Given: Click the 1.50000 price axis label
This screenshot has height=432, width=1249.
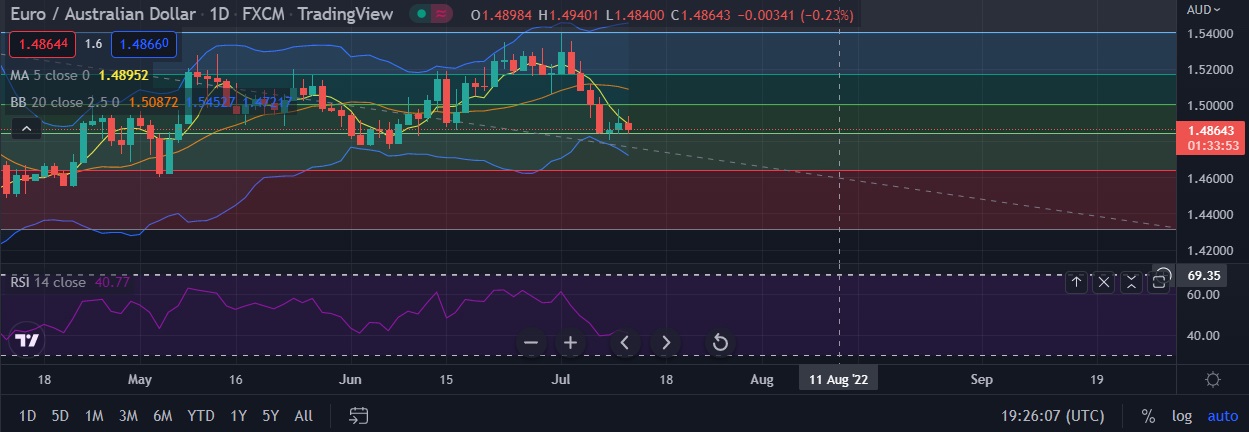Looking at the screenshot, I should [1208, 105].
